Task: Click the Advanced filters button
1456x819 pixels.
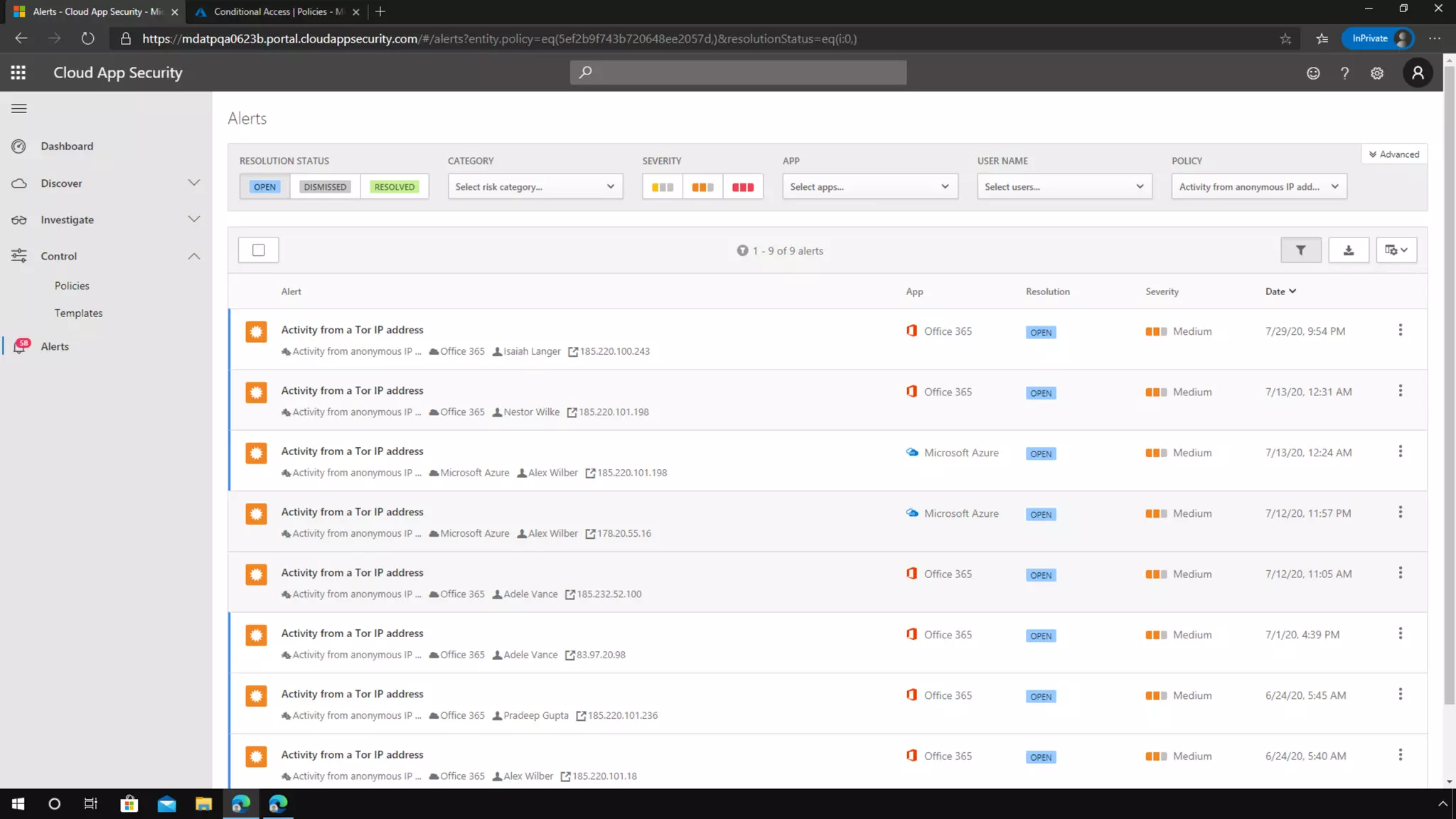Action: 1393,154
